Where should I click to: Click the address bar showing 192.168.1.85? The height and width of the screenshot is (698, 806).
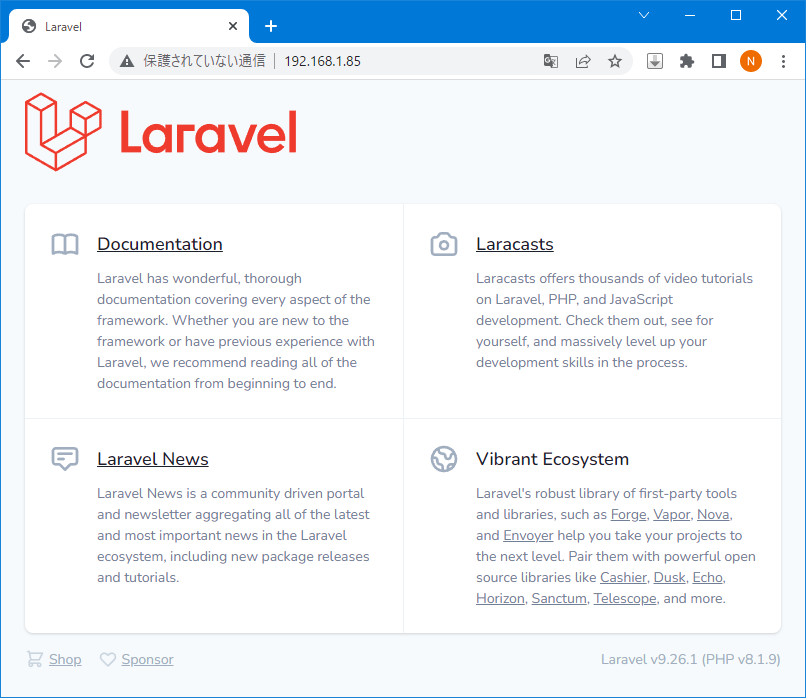400,61
